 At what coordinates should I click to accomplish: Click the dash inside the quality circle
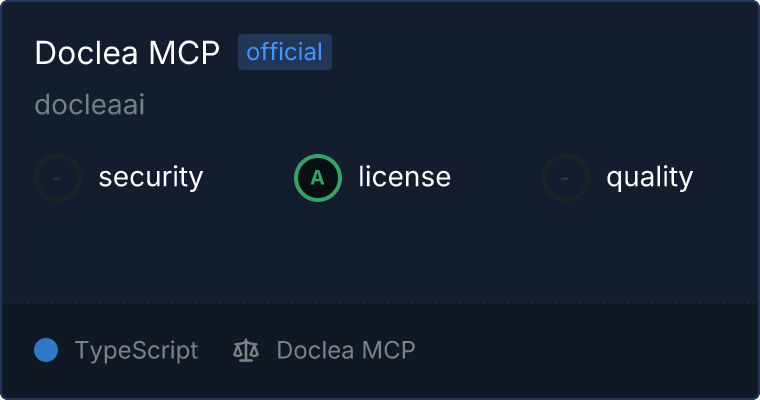tap(564, 178)
